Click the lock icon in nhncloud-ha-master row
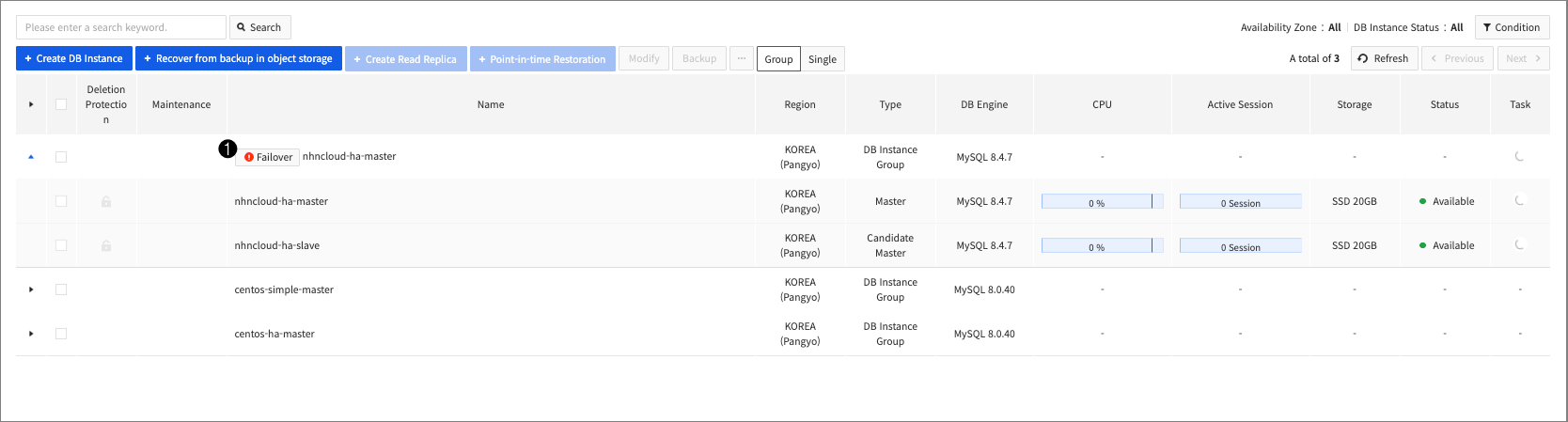 [106, 201]
